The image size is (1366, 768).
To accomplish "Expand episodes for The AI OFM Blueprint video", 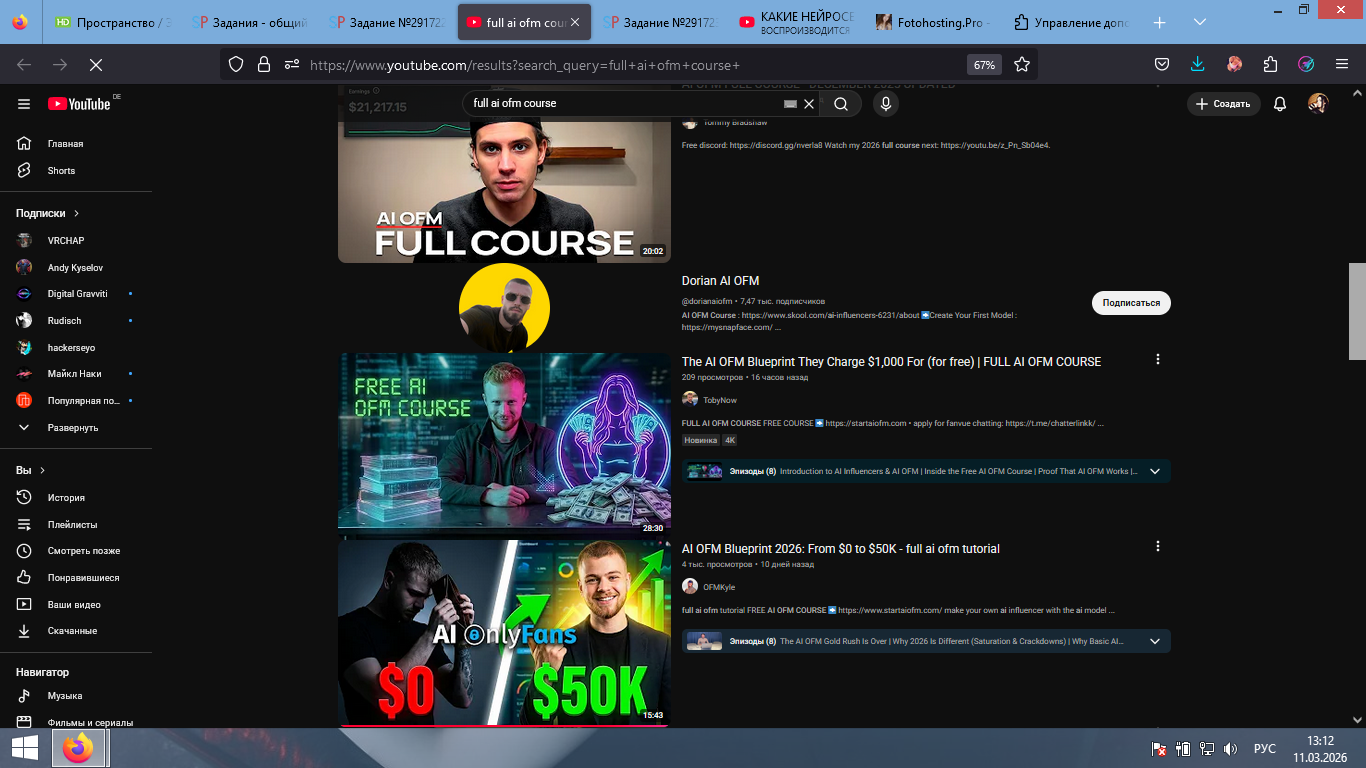I will (1155, 472).
